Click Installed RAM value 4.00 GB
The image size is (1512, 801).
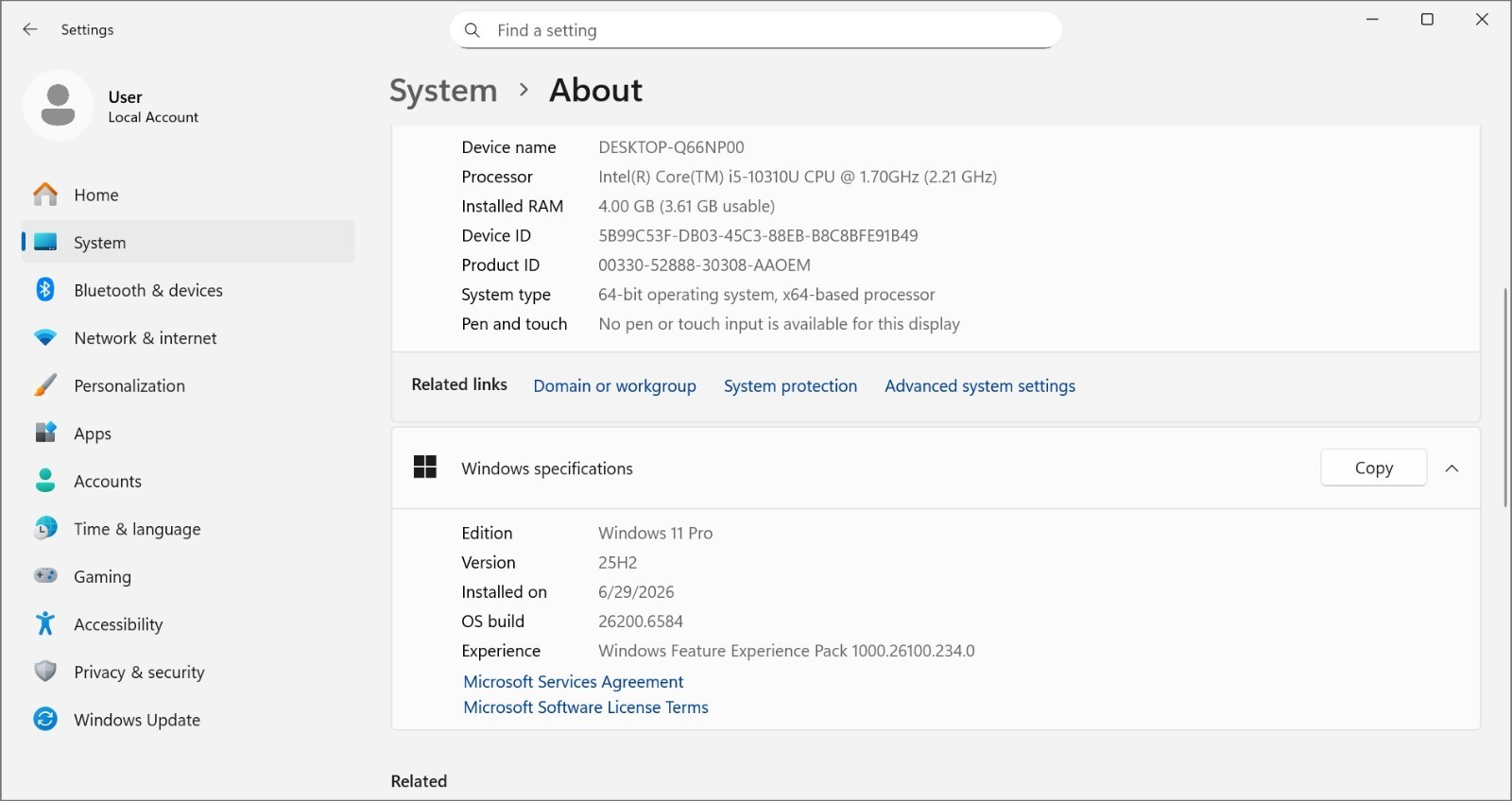click(686, 206)
